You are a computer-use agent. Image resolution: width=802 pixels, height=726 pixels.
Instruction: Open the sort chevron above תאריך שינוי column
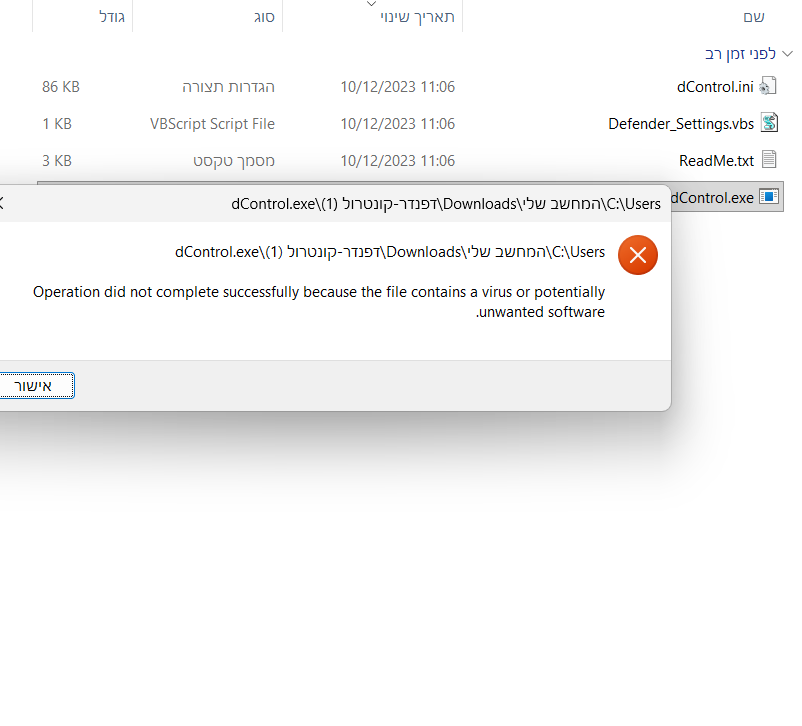(x=371, y=3)
